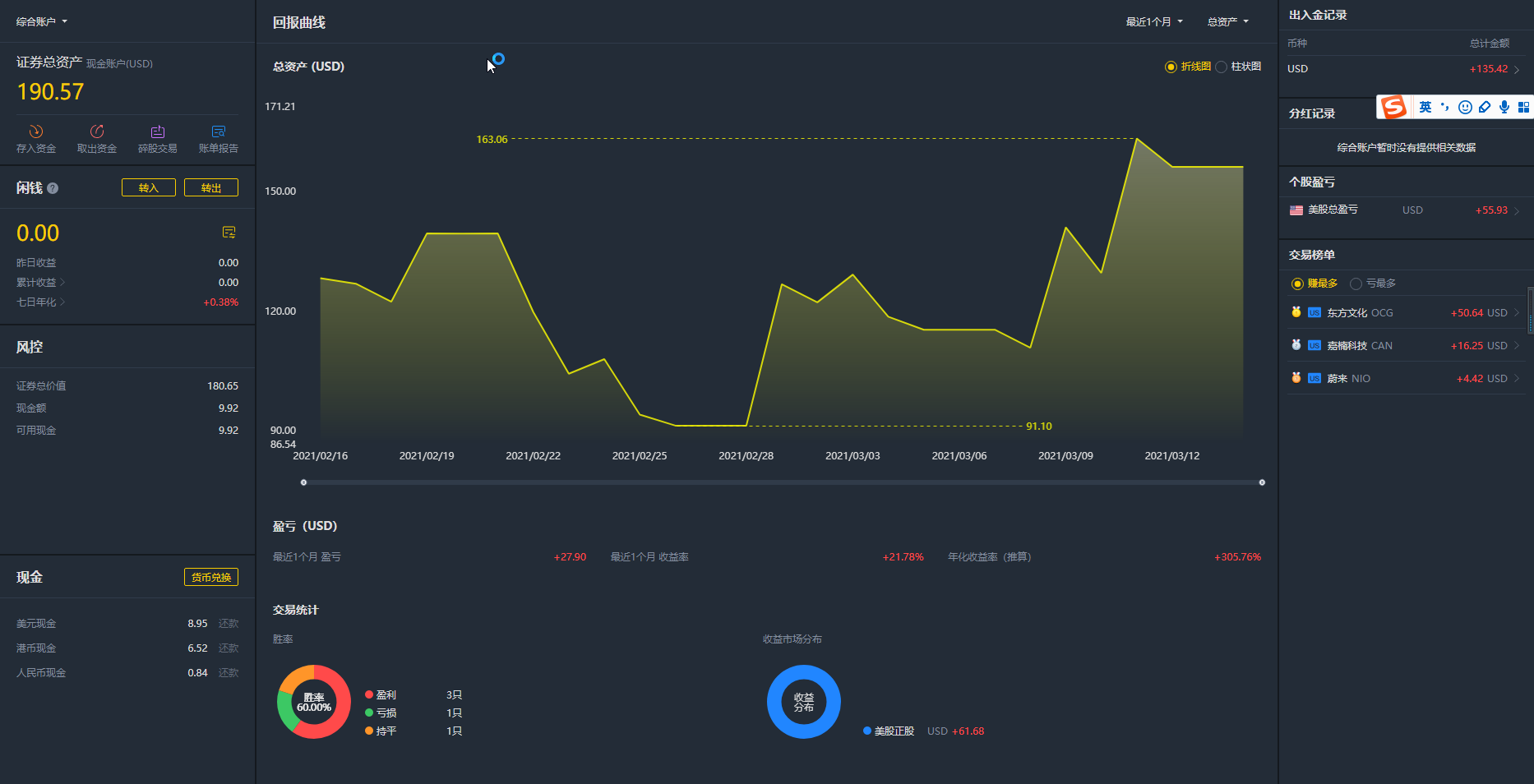Click the 分红记录 section heading
The height and width of the screenshot is (784, 1534).
pos(1312,113)
